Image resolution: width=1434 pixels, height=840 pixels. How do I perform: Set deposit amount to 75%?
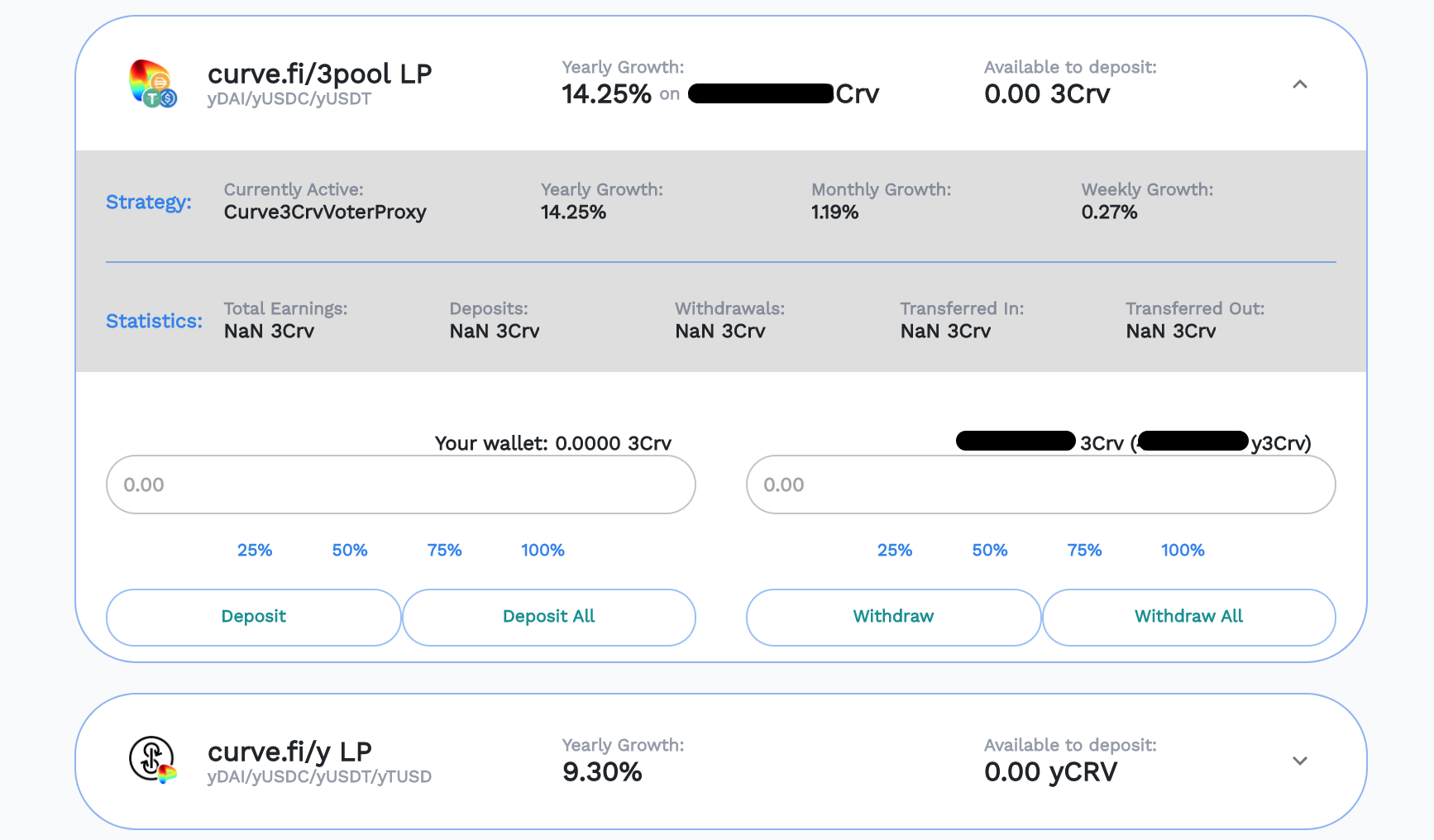point(444,550)
